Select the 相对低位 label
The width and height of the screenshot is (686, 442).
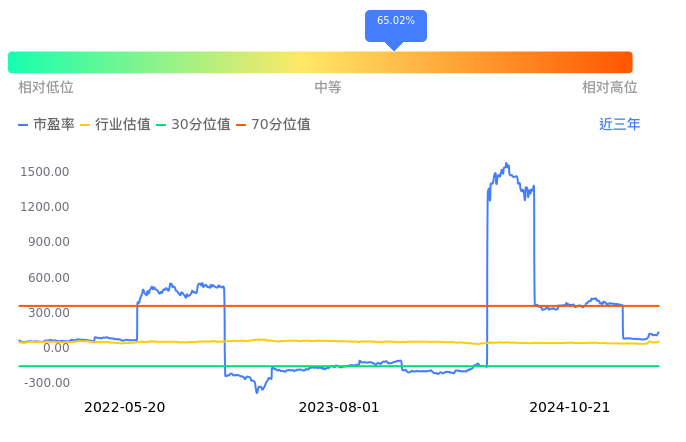[46, 88]
